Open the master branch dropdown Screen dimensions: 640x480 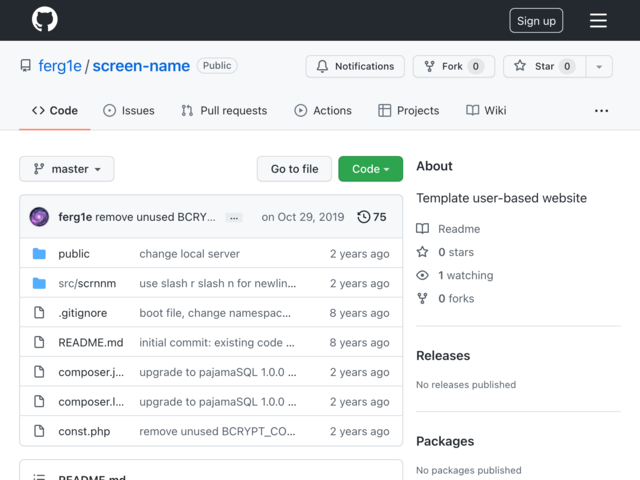67,169
